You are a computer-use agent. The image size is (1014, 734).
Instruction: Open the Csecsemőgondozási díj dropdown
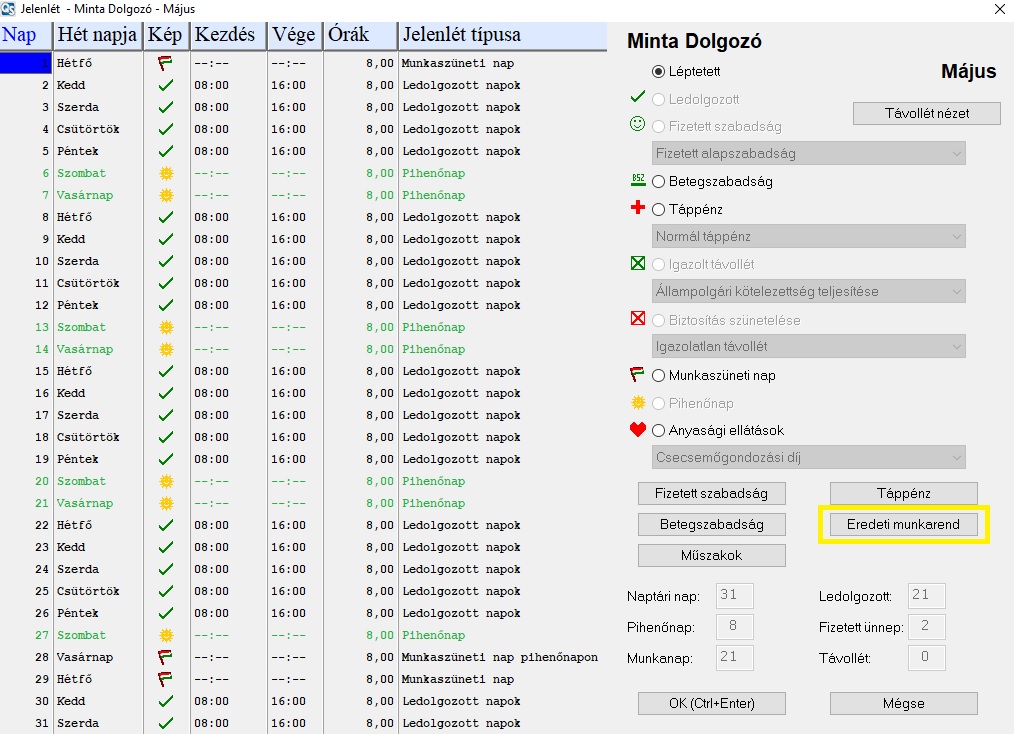[x=808, y=458]
